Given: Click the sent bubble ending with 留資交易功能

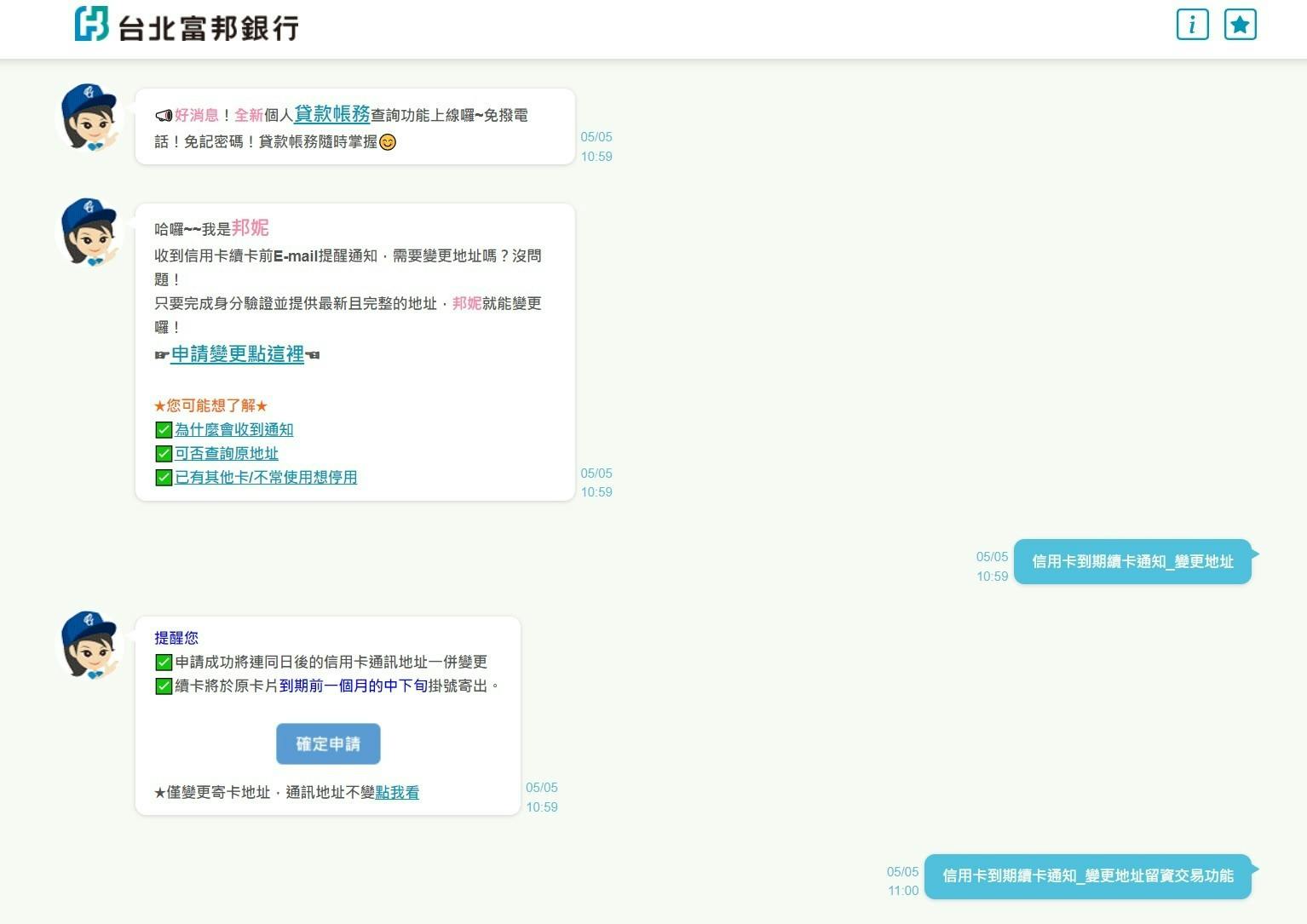Looking at the screenshot, I should (1087, 876).
